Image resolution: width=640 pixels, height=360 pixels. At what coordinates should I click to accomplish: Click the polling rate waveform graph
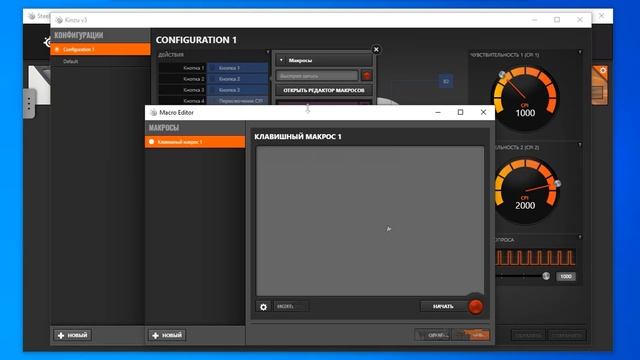536,258
